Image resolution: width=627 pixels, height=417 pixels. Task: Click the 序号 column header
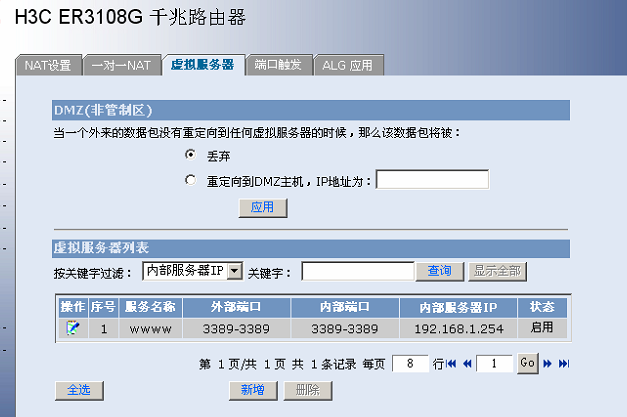click(103, 307)
